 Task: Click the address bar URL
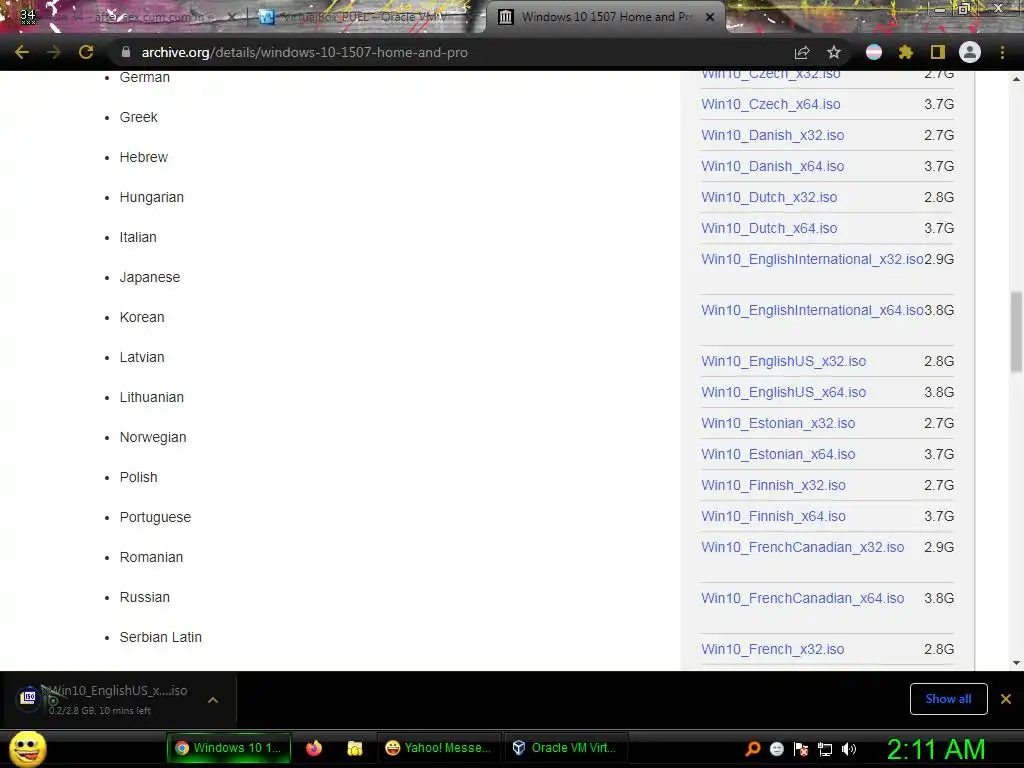point(304,52)
